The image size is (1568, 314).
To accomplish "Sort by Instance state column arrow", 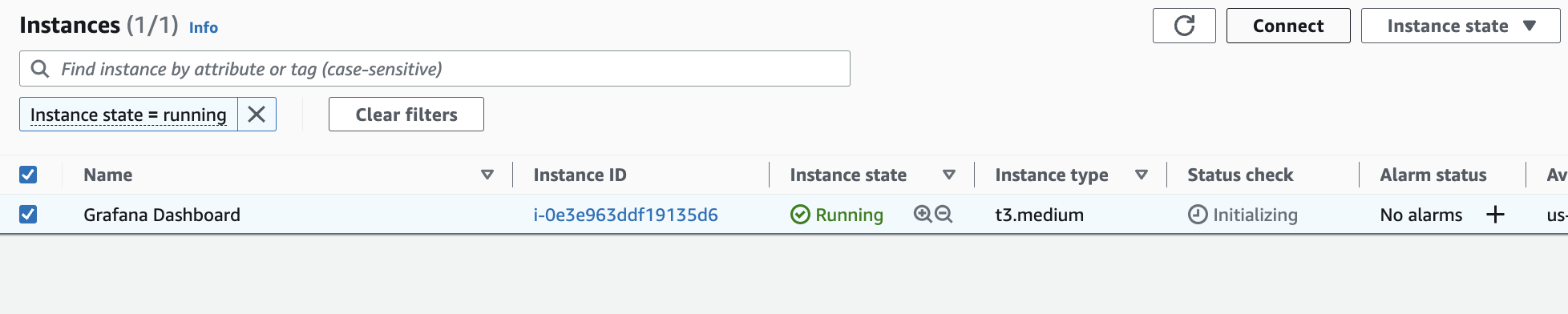I will [949, 175].
